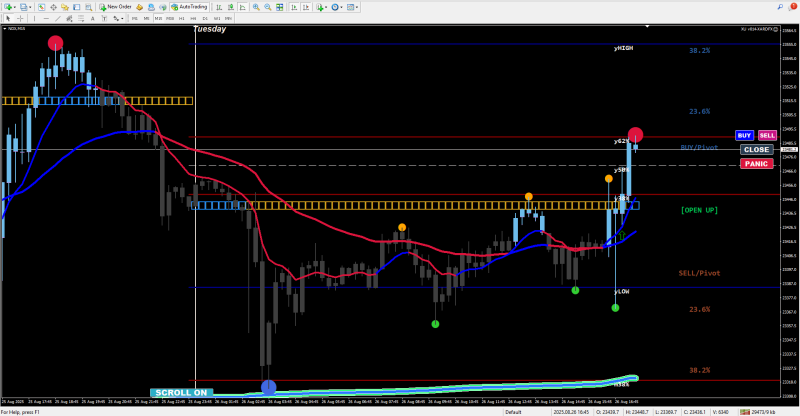
Task: Select the Crosshair tool
Action: coord(20,18)
